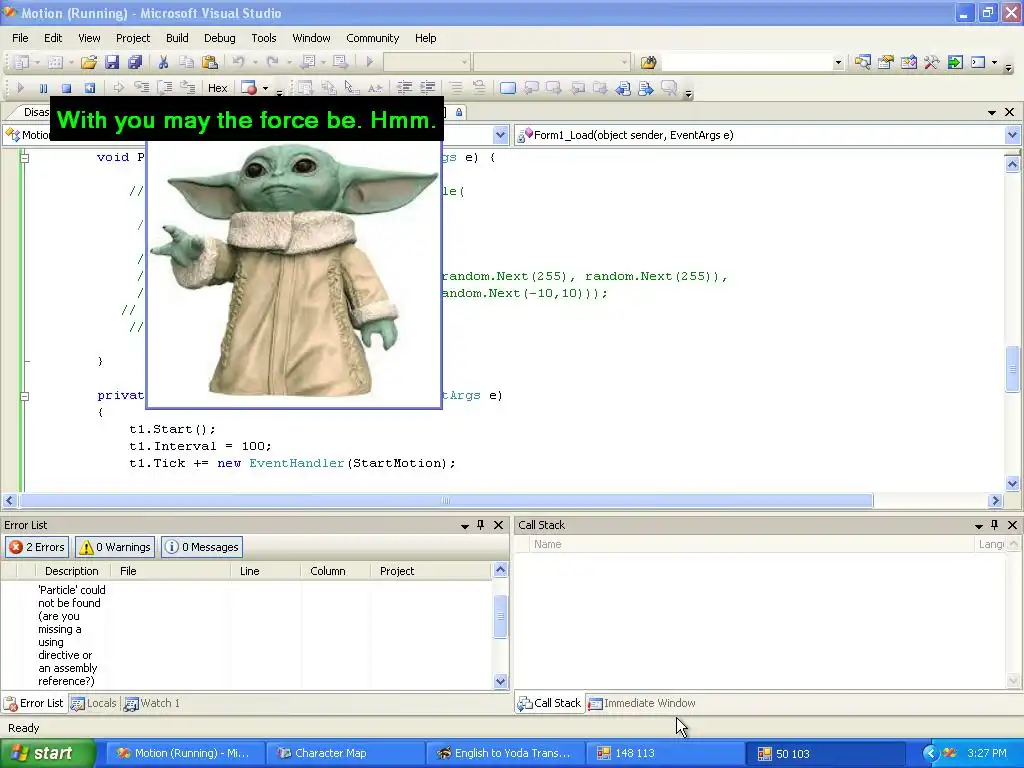Collapse the void method outline node
The width and height of the screenshot is (1024, 768).
pos(24,157)
